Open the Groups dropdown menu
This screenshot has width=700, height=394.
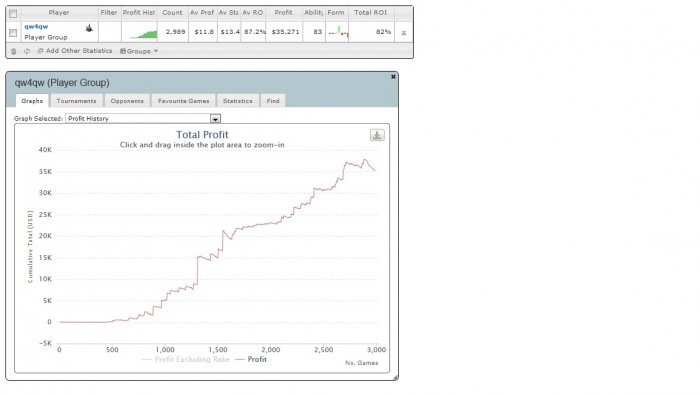click(139, 51)
